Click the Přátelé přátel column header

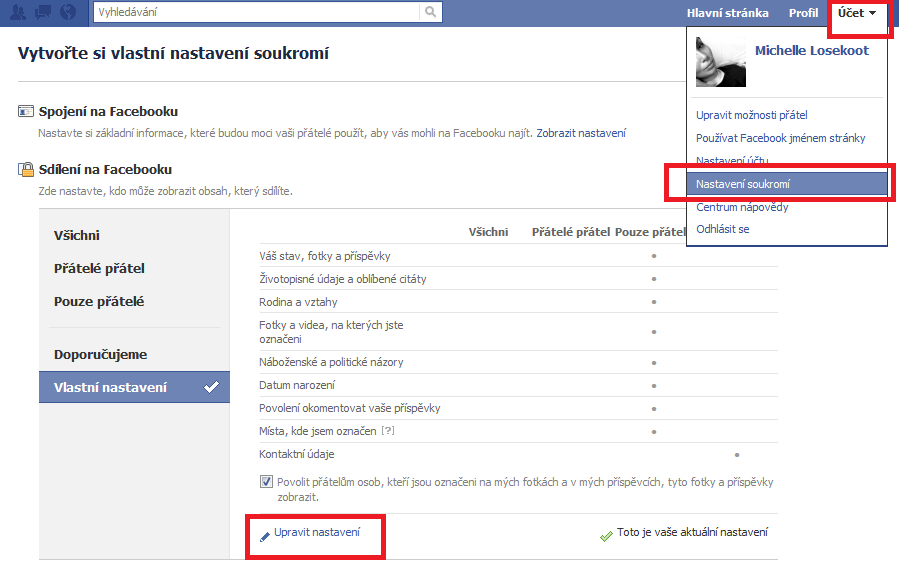click(570, 232)
